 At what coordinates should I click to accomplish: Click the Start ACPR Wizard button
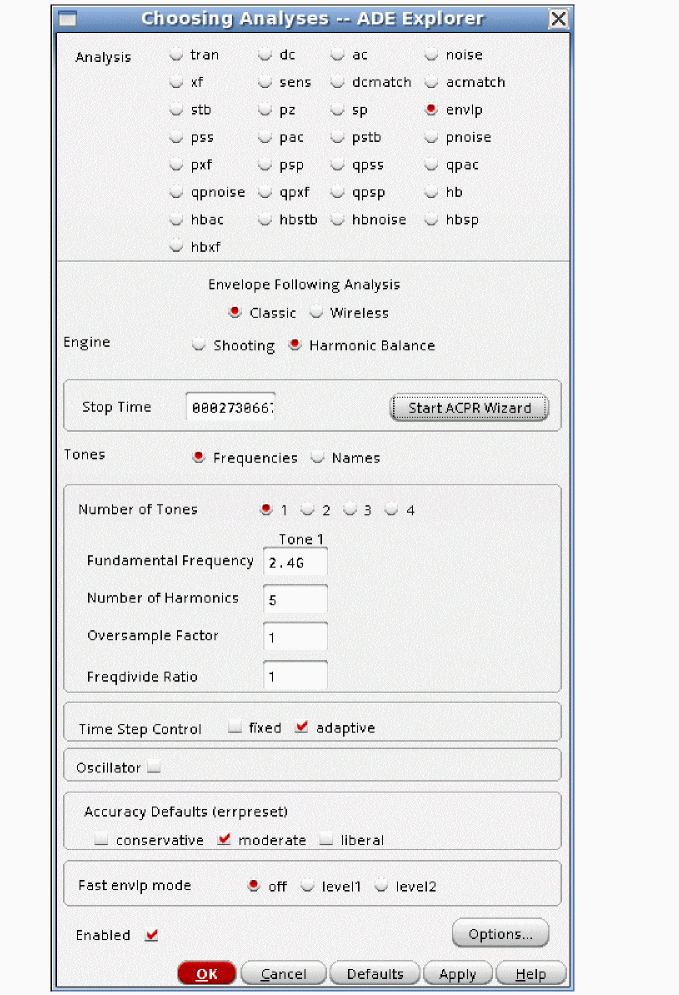468,408
